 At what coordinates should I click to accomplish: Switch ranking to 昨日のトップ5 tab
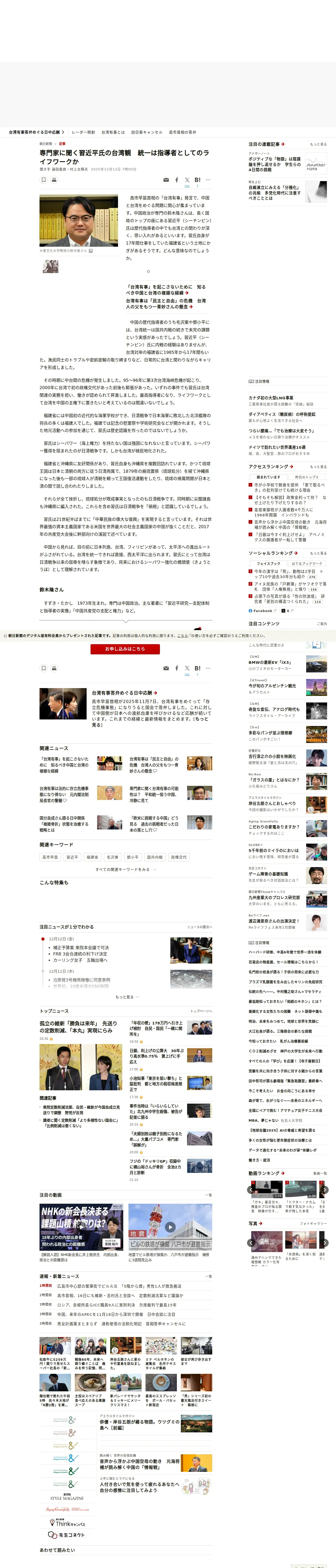click(306, 477)
